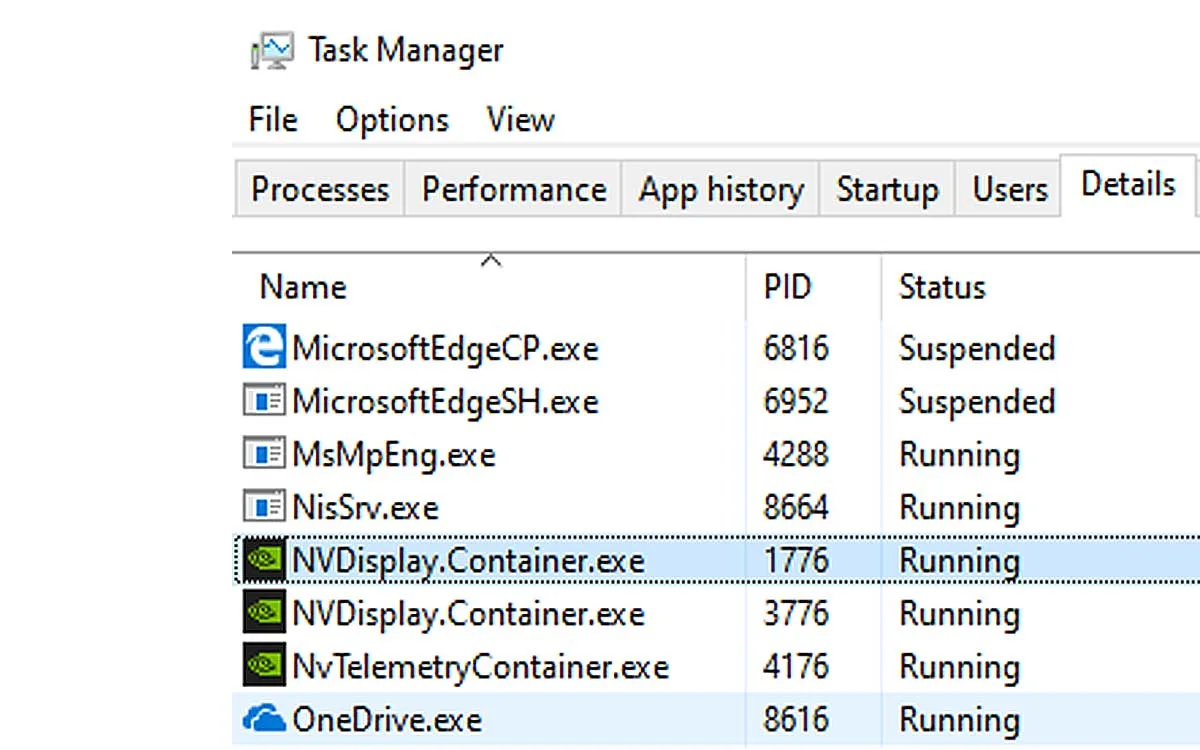Switch to the Performance tab
This screenshot has height=750, width=1200.
[x=513, y=189]
